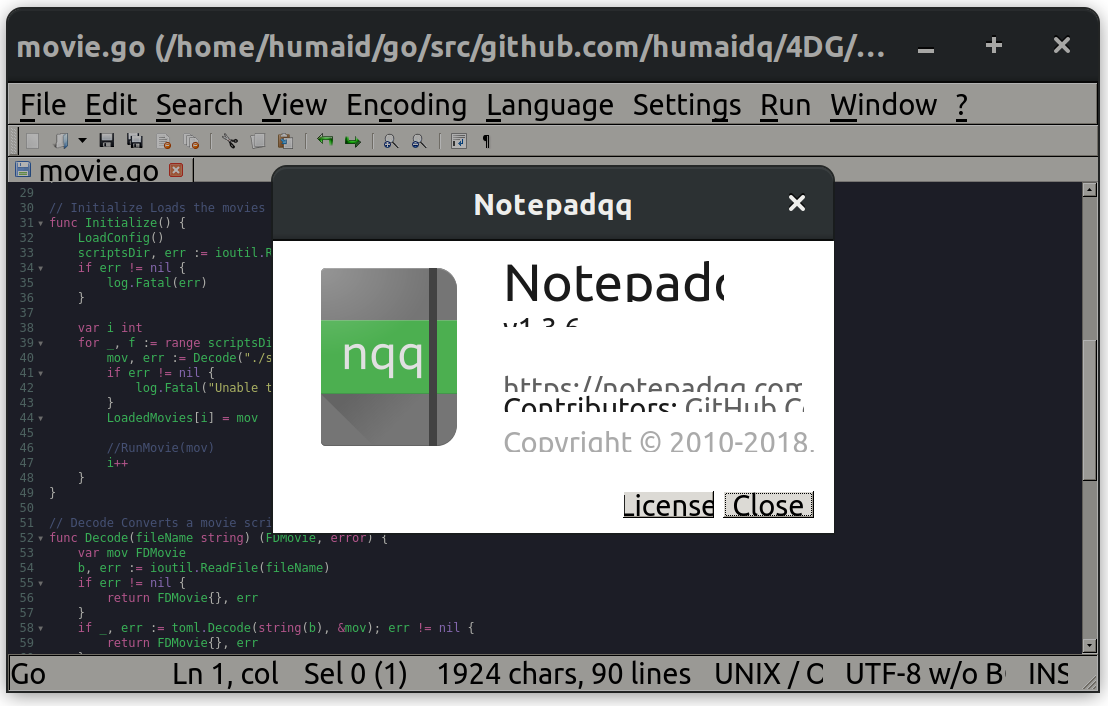Expand the Open button dropdown arrow

pos(80,140)
